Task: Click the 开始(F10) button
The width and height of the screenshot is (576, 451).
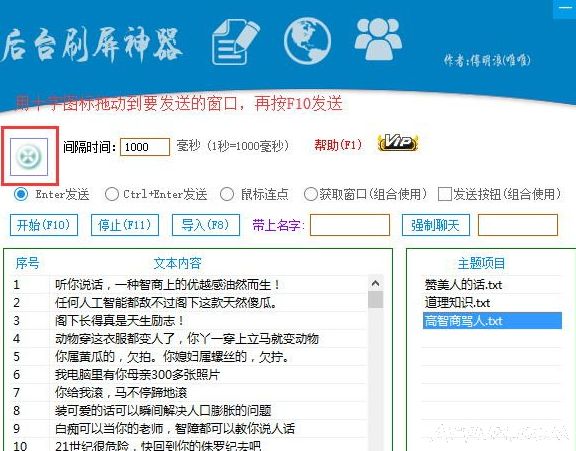Action: click(44, 225)
